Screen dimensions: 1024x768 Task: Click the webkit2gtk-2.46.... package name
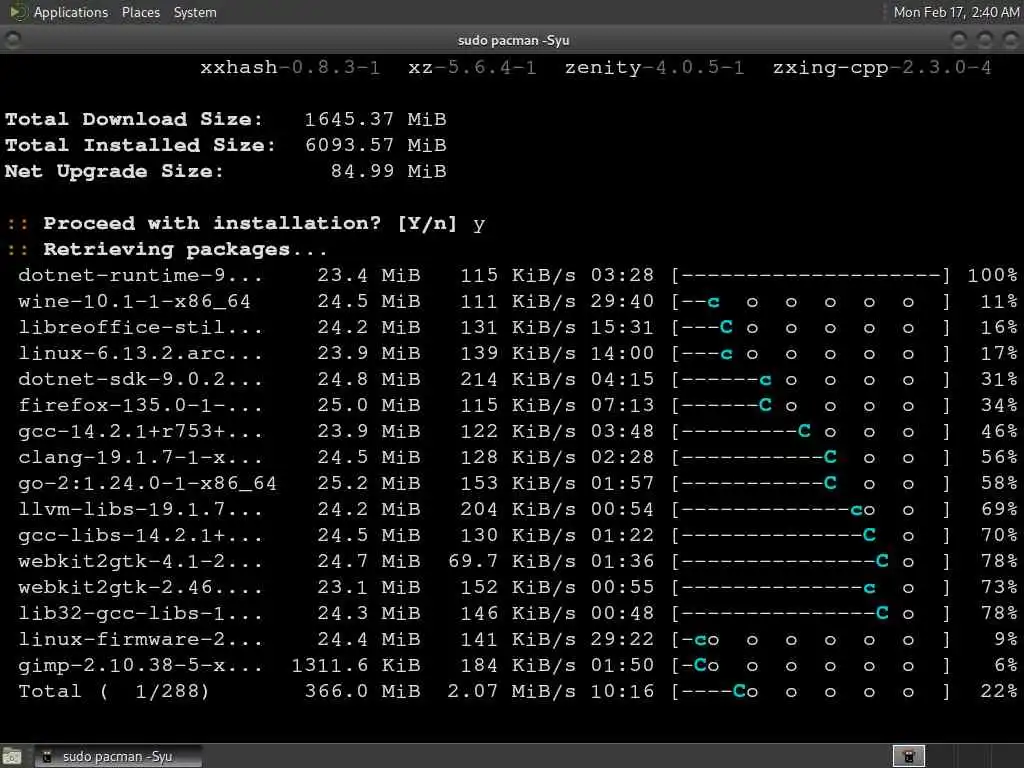click(x=140, y=588)
